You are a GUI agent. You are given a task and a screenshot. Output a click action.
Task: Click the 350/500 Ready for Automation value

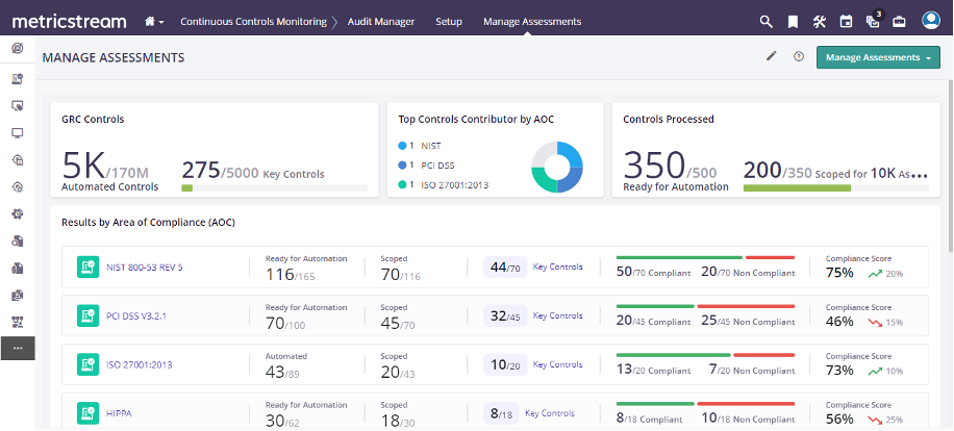(670, 166)
